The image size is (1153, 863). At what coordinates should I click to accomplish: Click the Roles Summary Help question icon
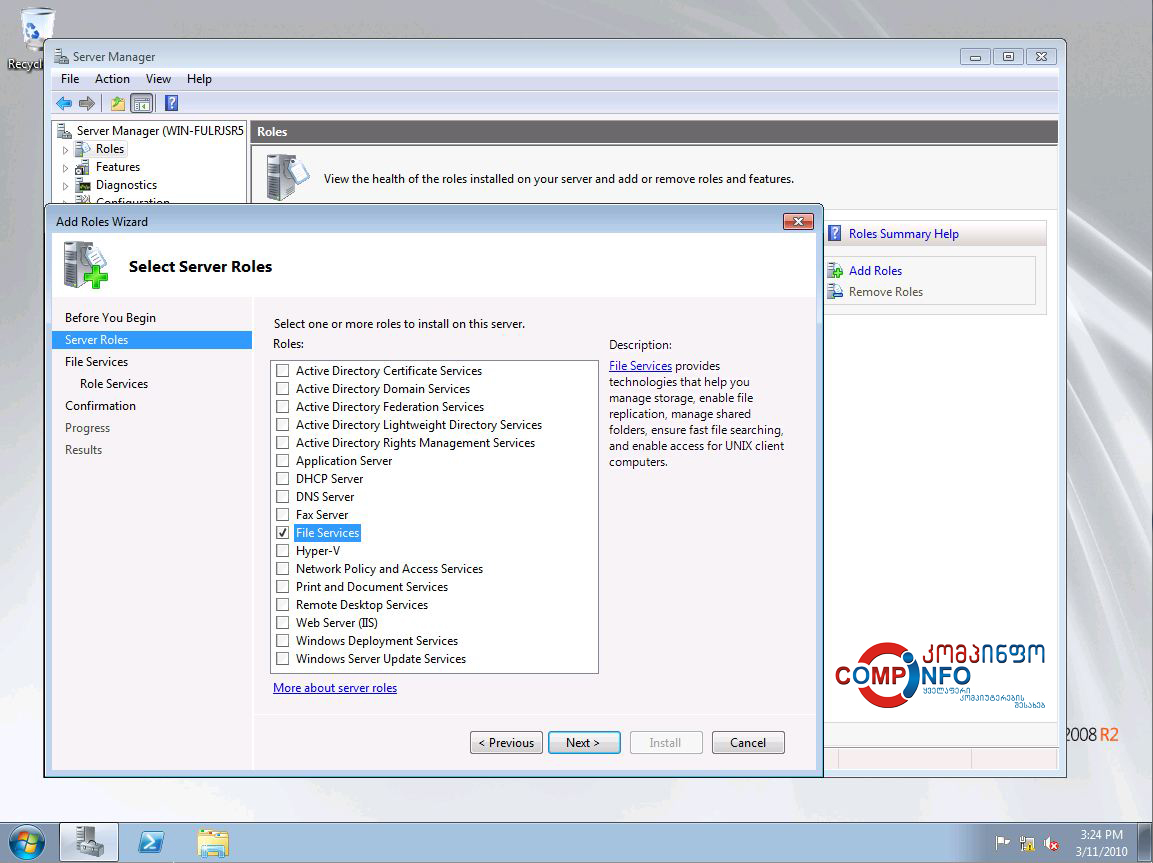pos(835,234)
